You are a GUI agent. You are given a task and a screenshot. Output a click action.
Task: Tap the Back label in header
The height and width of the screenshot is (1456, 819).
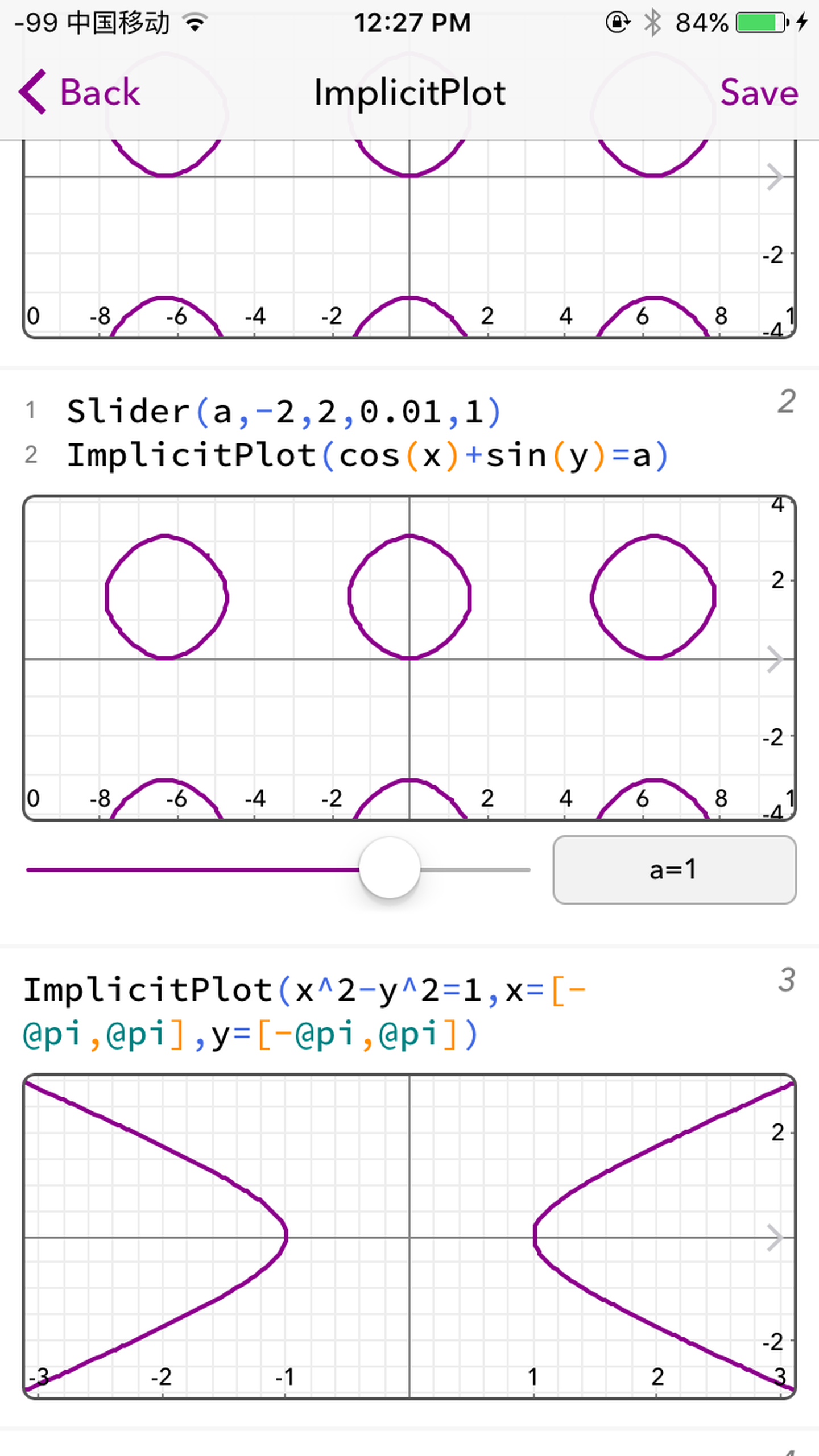click(100, 92)
